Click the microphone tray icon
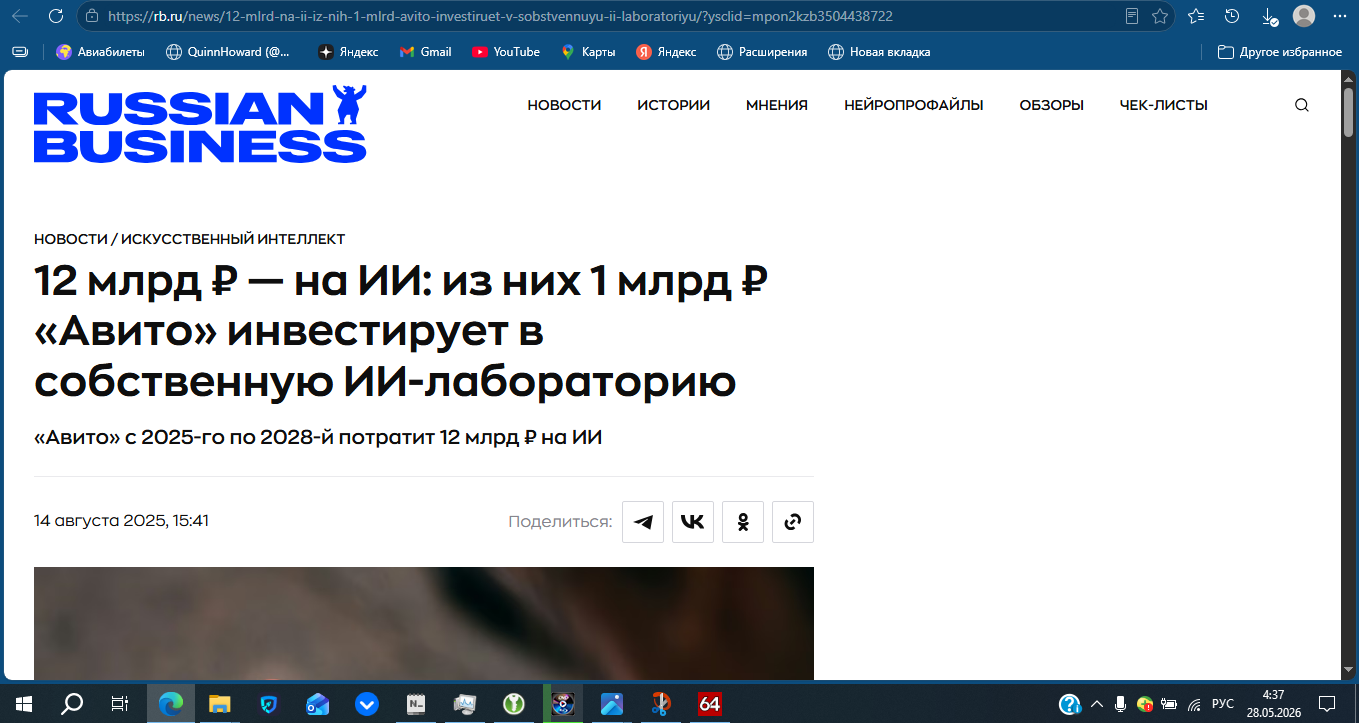 click(x=1121, y=703)
